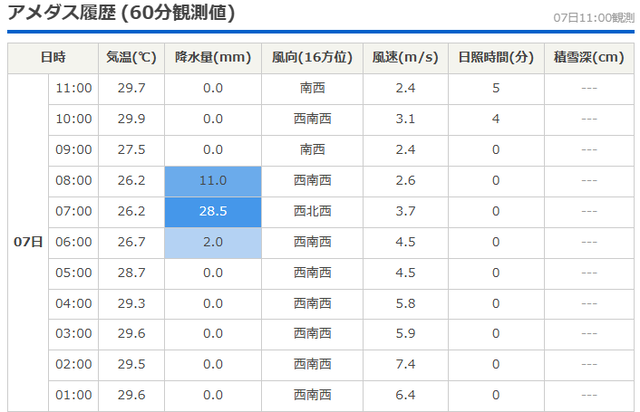
Task: Click the 07日11:00観測 timestamp text
Action: click(x=594, y=18)
